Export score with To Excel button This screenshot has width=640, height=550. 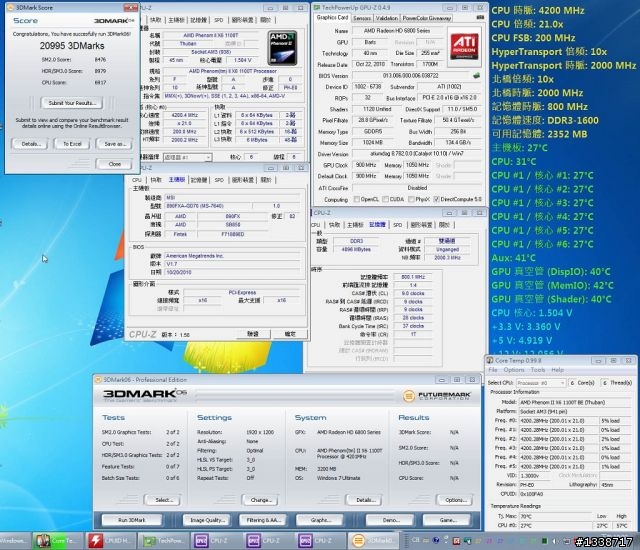click(x=72, y=144)
